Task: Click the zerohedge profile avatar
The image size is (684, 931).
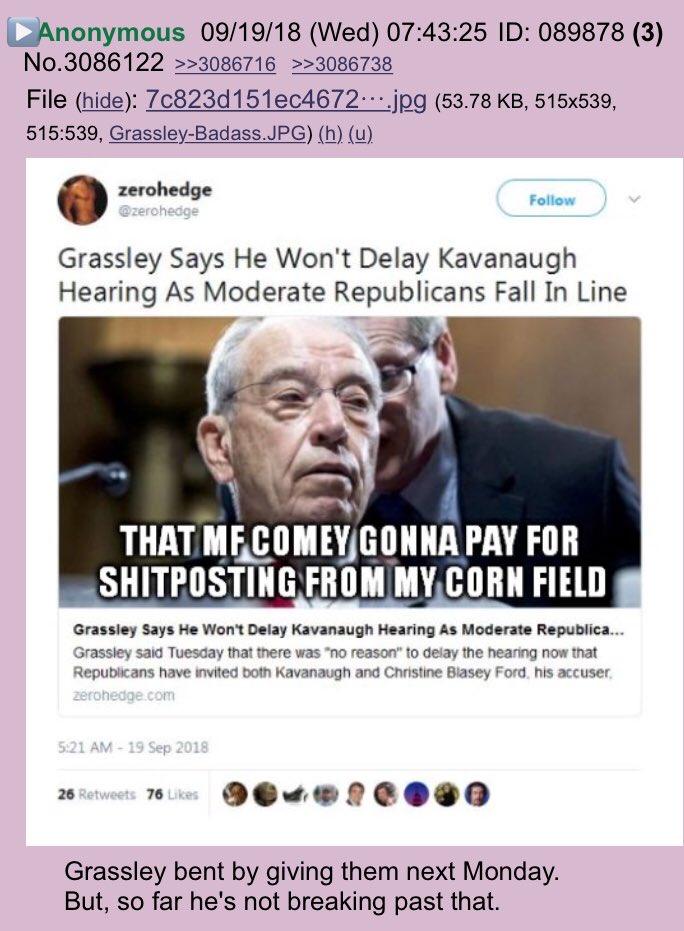Action: 82,200
